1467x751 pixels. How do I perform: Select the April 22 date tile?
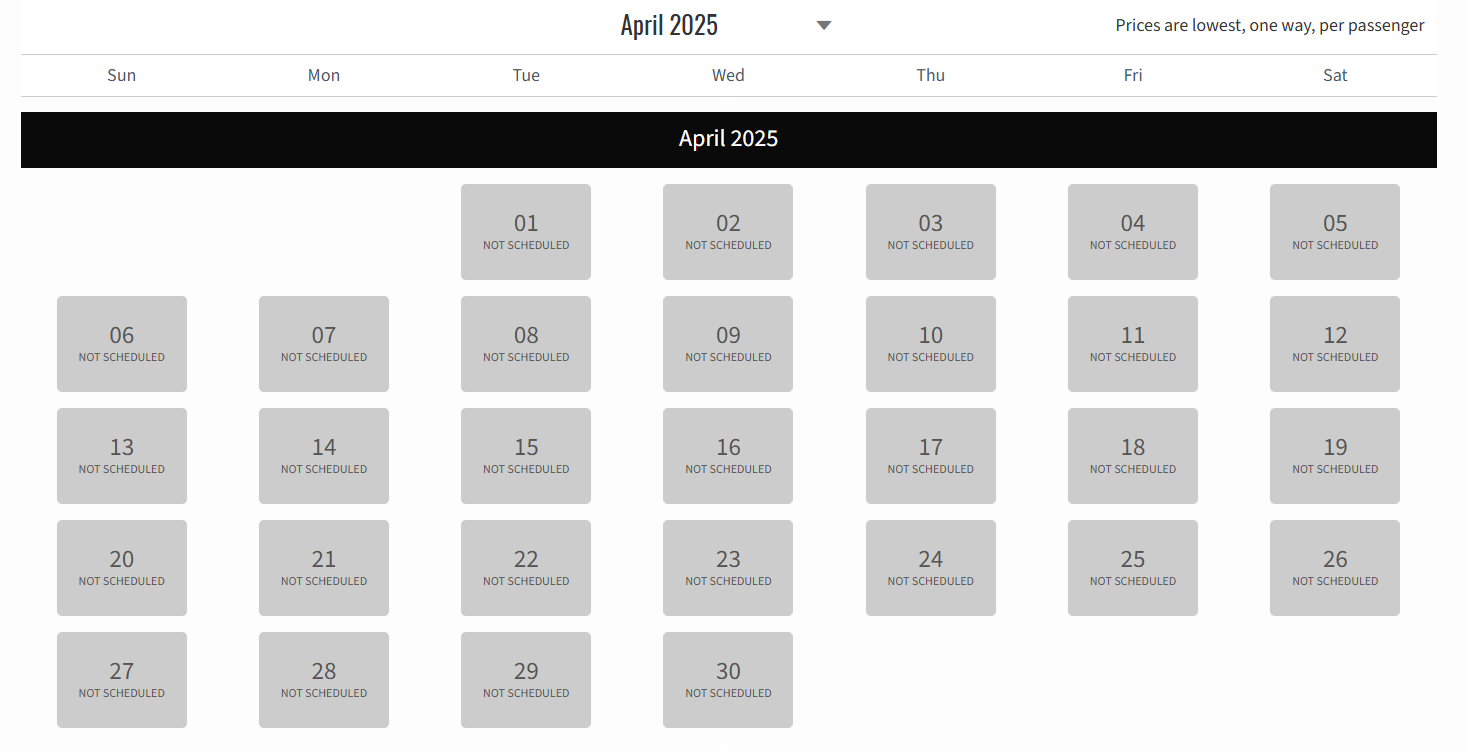526,568
